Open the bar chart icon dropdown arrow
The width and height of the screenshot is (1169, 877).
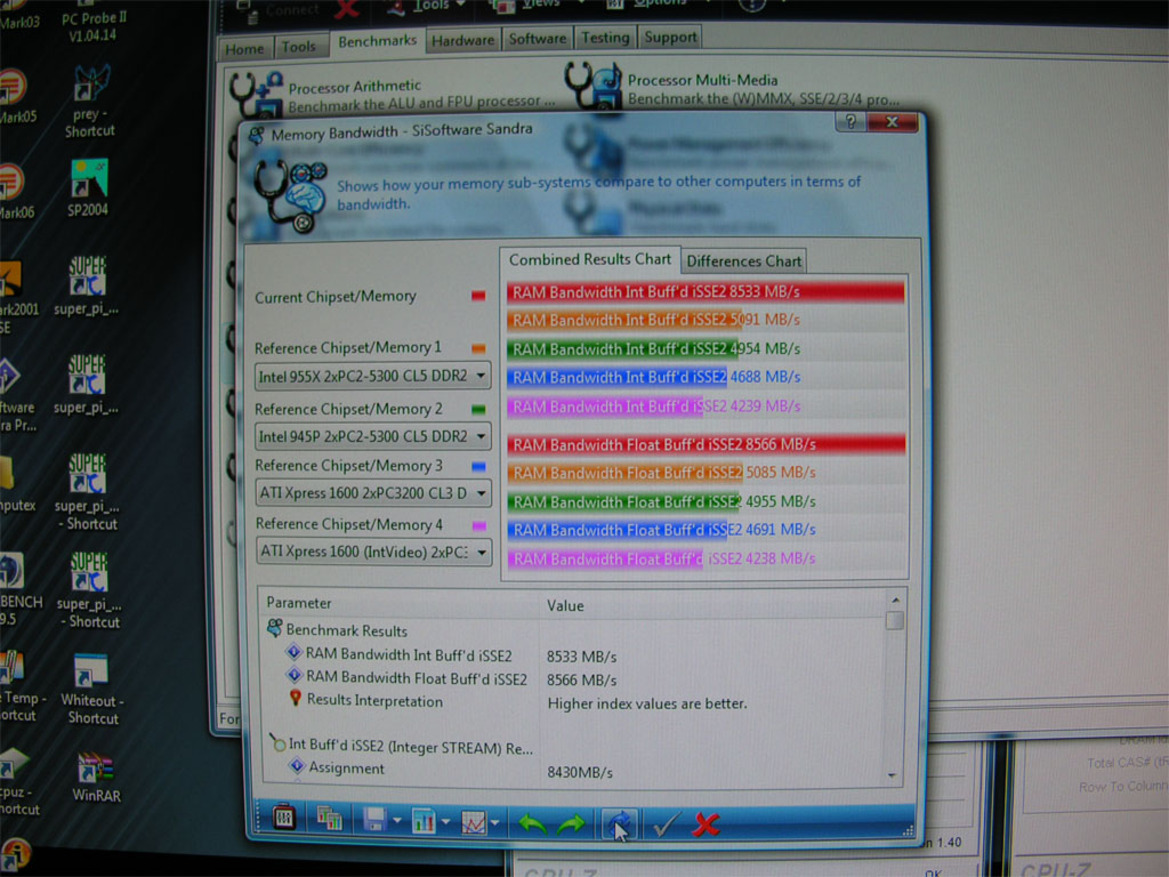click(446, 822)
